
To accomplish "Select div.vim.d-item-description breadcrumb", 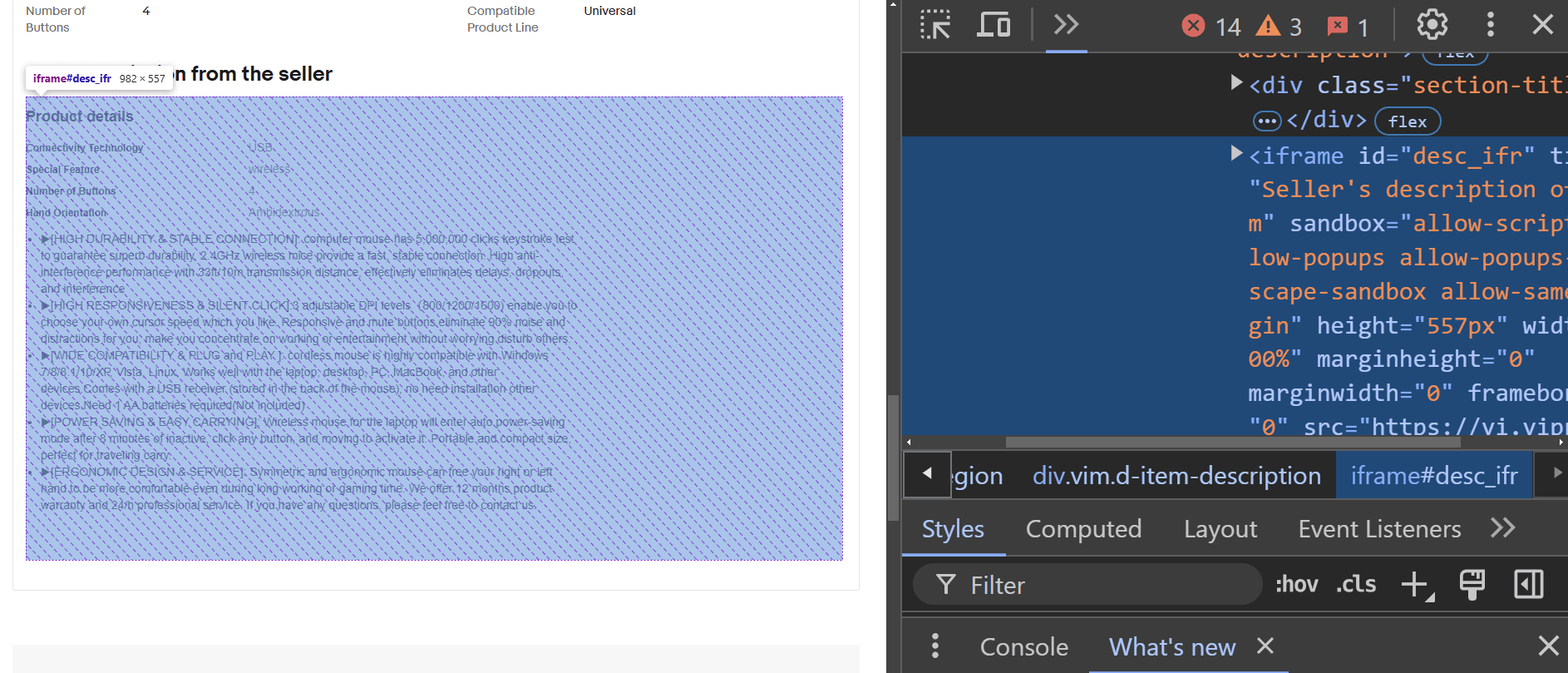I will click(1176, 476).
